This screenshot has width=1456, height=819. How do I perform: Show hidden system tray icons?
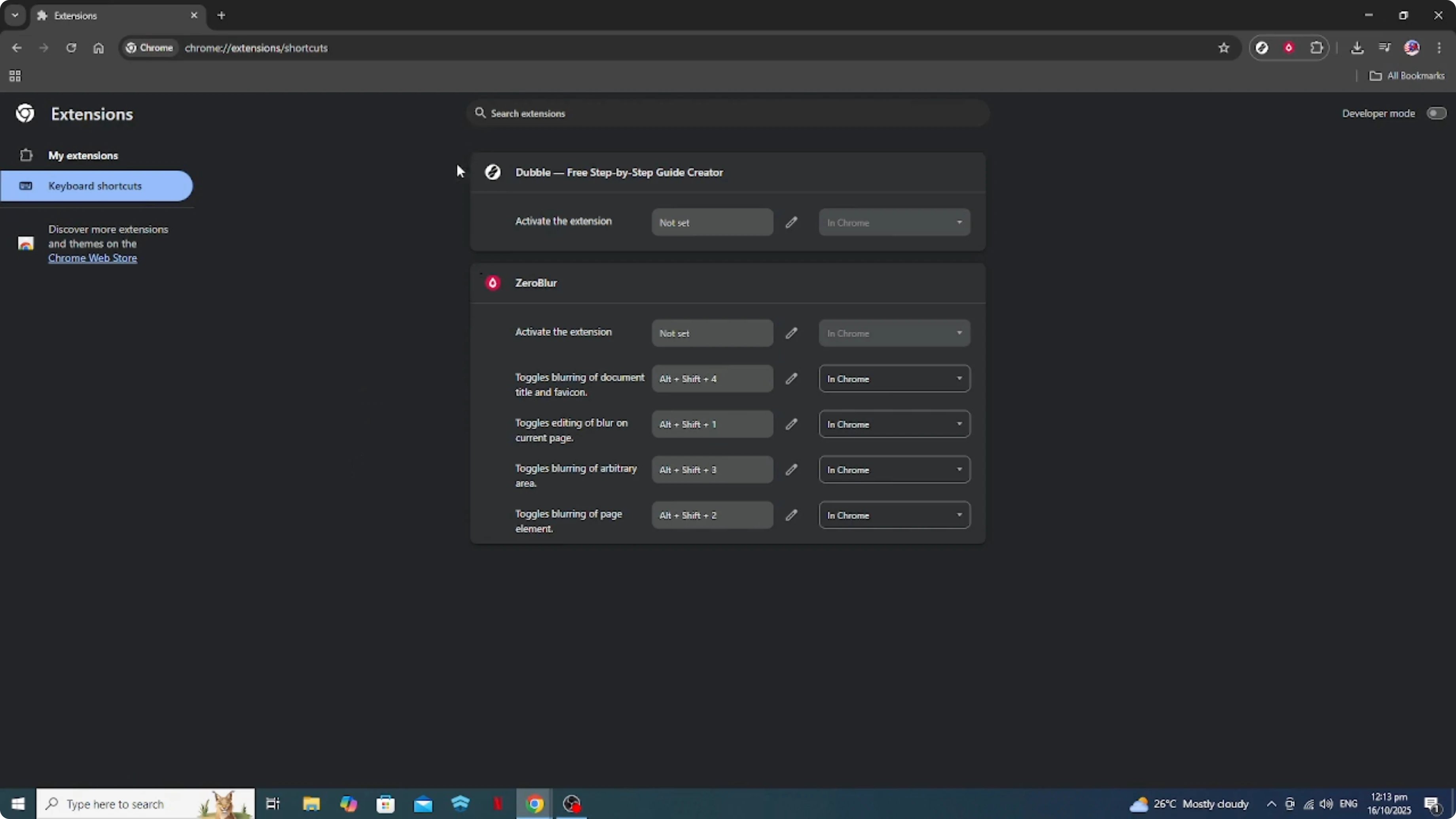1271,804
